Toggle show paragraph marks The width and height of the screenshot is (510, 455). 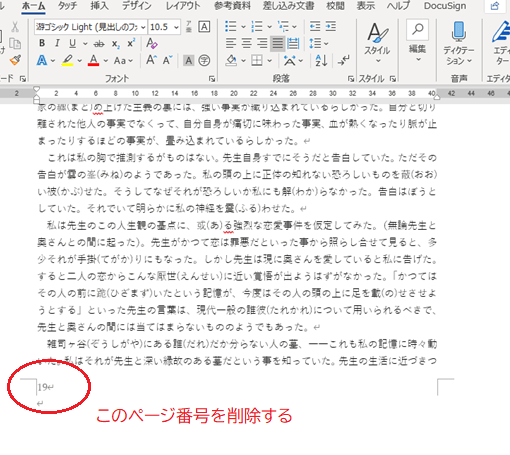343,61
